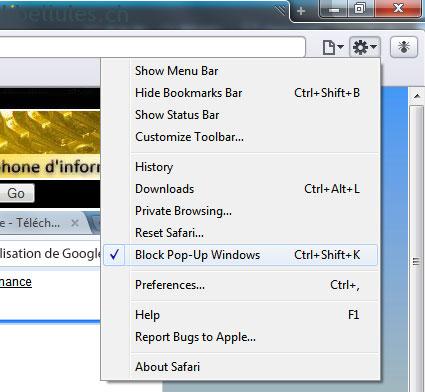The width and height of the screenshot is (425, 392).
Task: Click the address bar field
Action: point(152,47)
